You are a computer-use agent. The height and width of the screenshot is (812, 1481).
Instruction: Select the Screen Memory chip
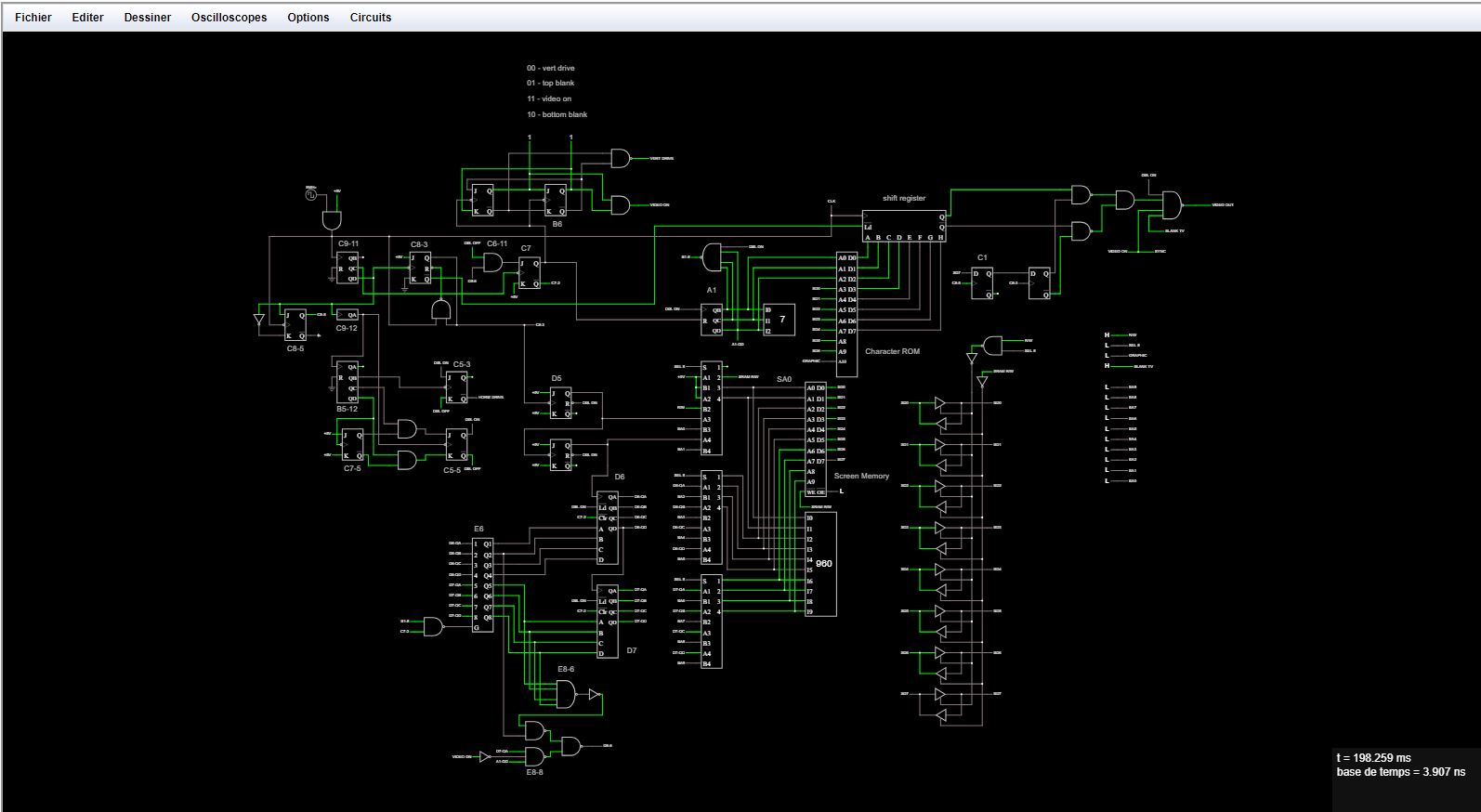click(816, 440)
